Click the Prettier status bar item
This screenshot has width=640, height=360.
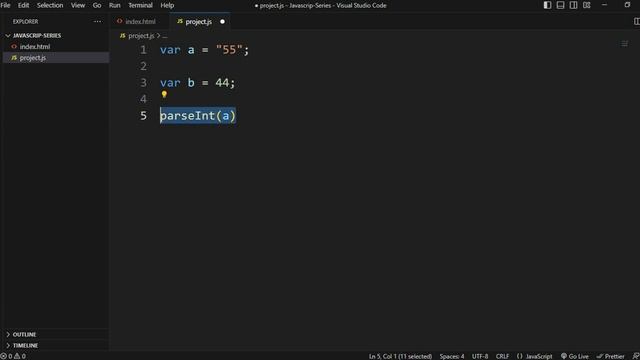tap(611, 356)
